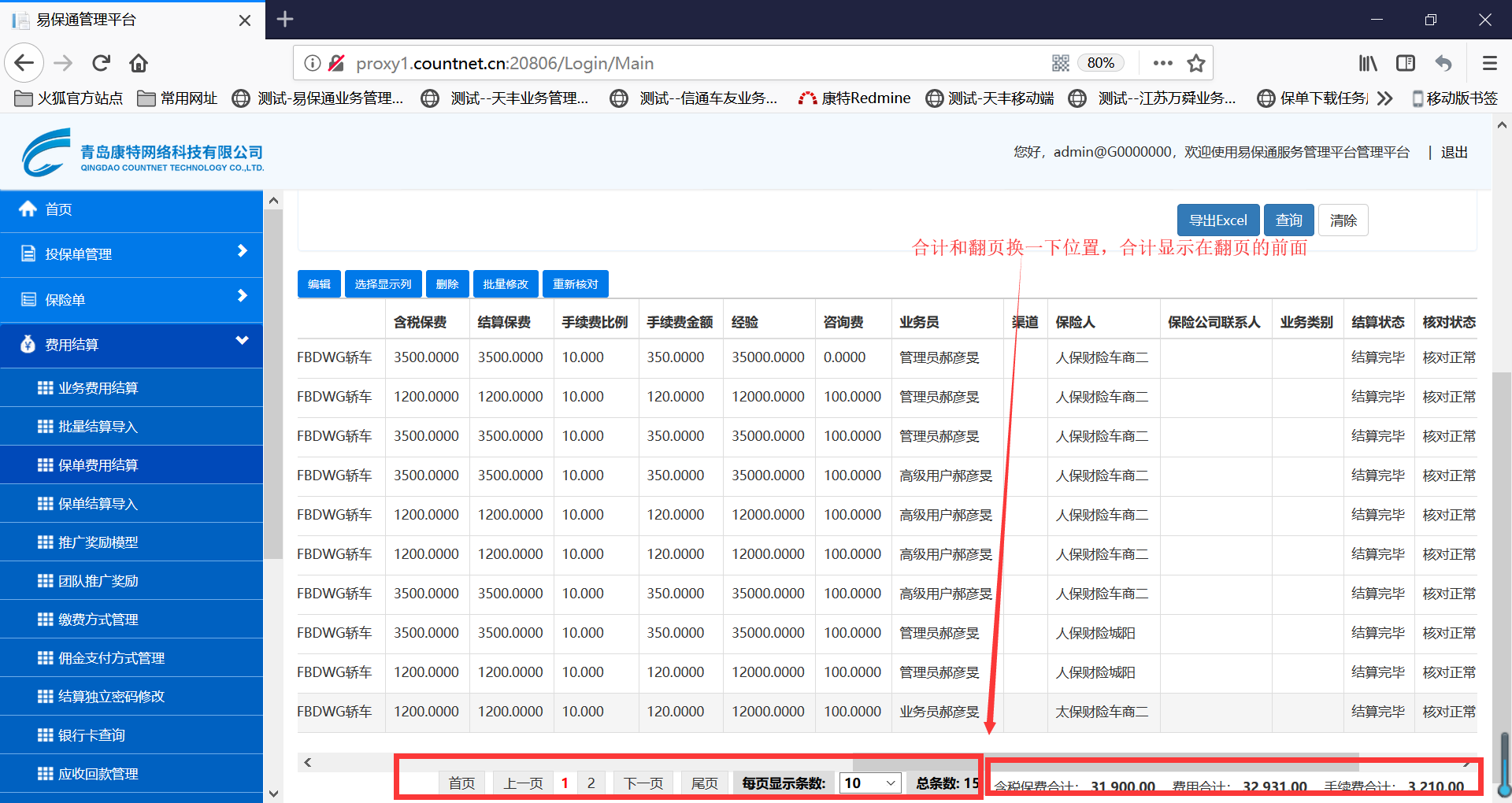The height and width of the screenshot is (803, 1512).
Task: Go to page 2 of results
Action: [591, 783]
